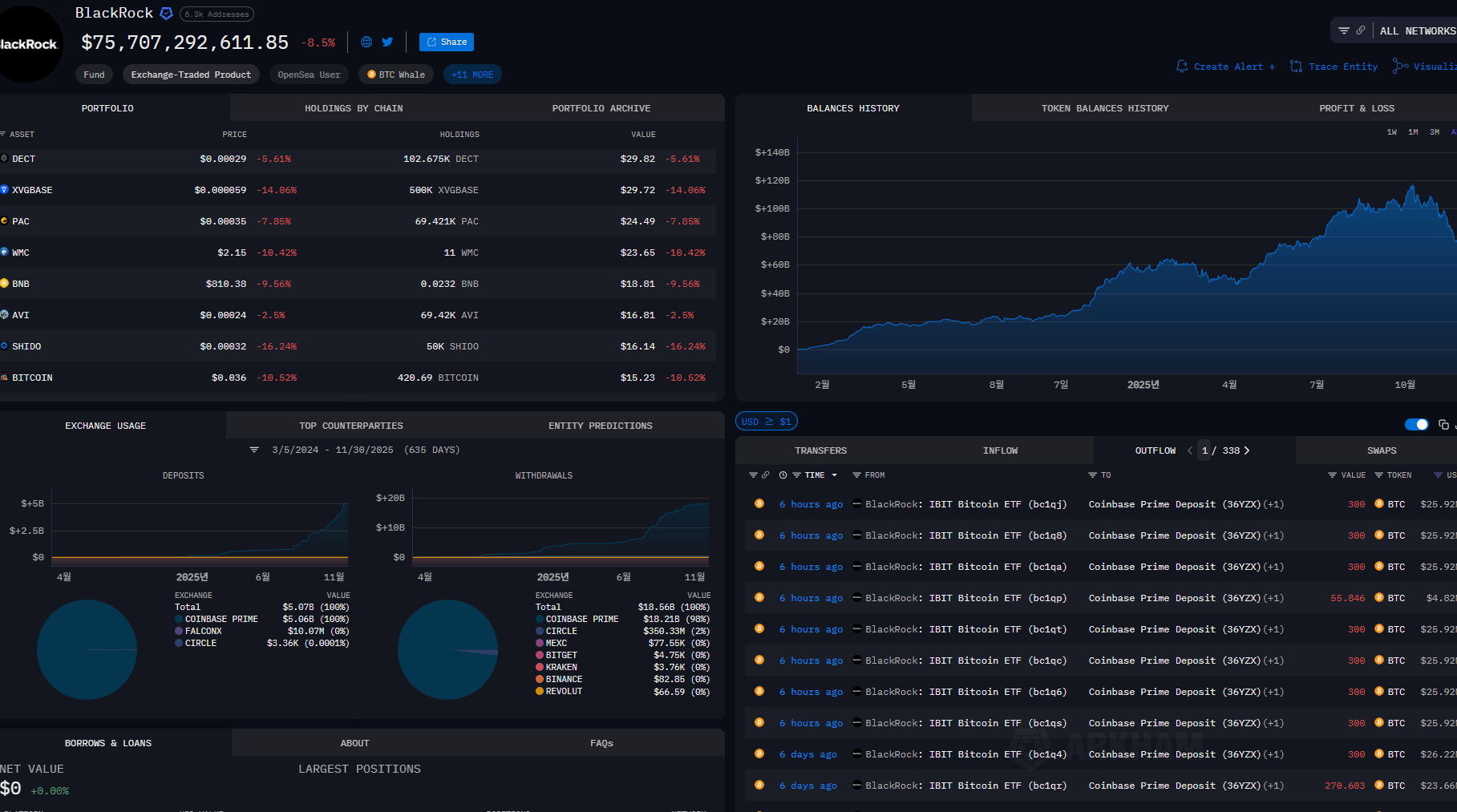Screen dimensions: 1457x812
Task: Select the 1M chart time range
Action: coord(1413,132)
